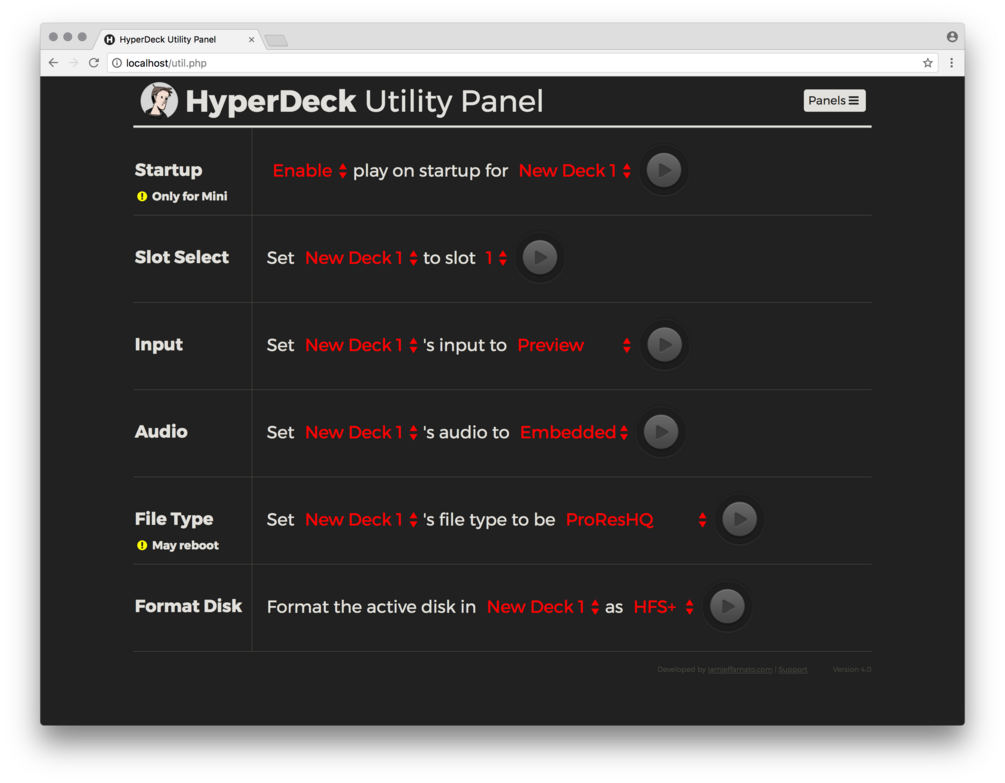This screenshot has width=1005, height=783.
Task: Run the Input row play button
Action: tap(664, 345)
